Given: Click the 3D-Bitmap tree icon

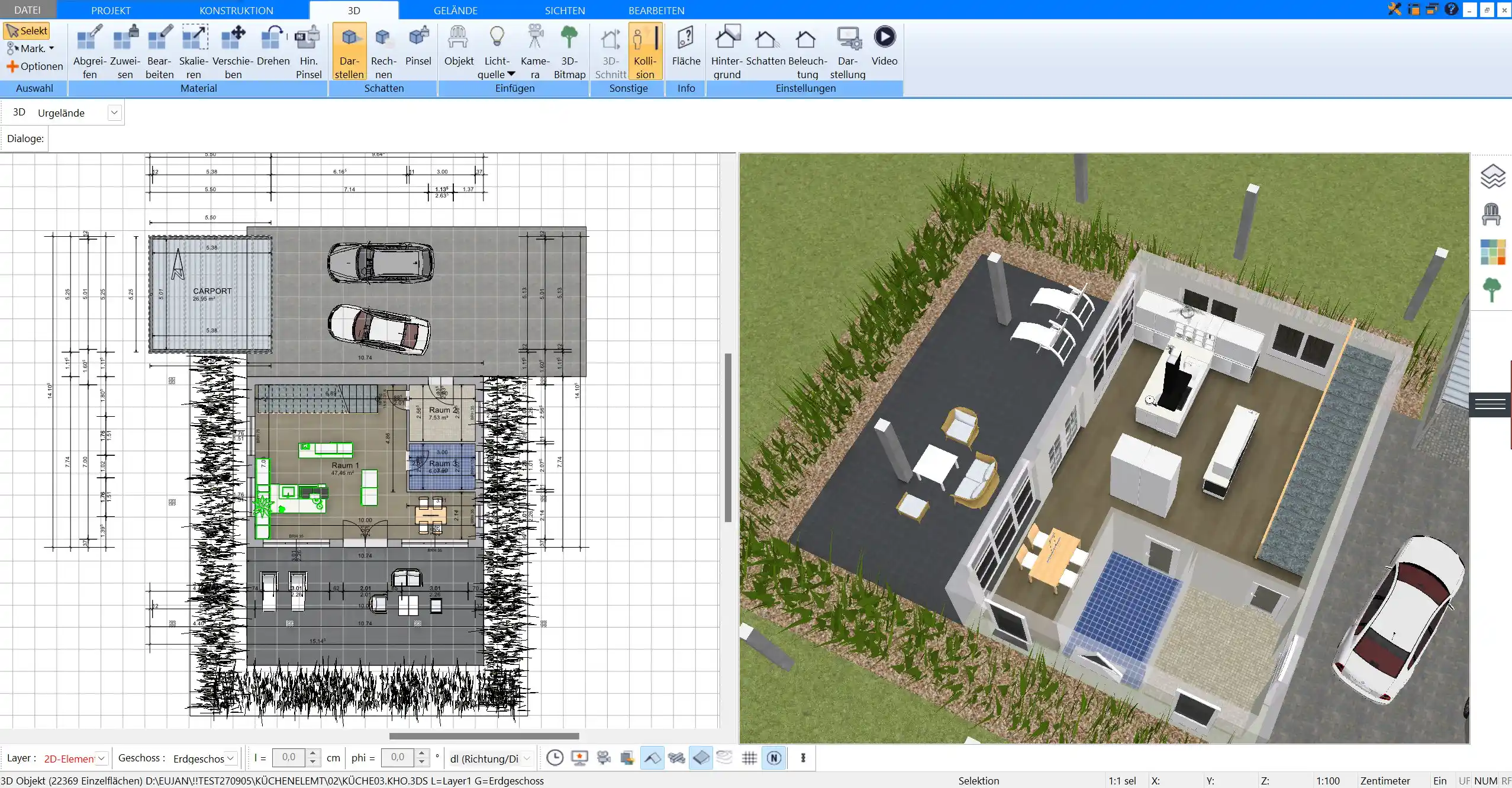Looking at the screenshot, I should pyautogui.click(x=569, y=37).
